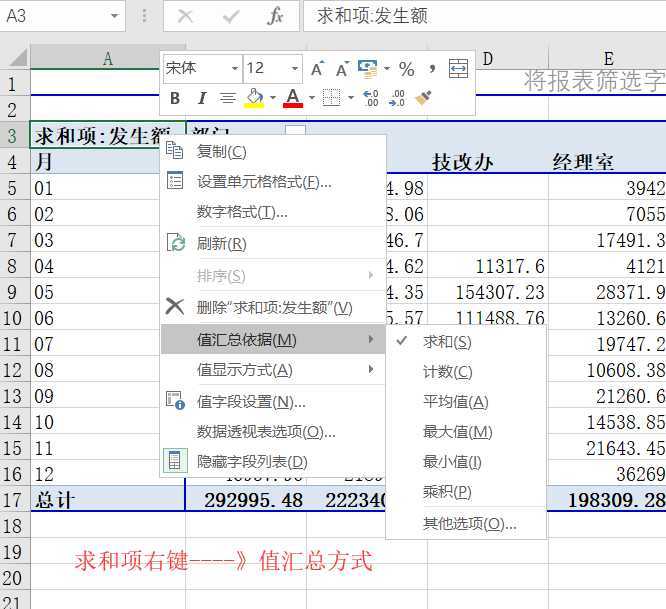Click the Bold button in mini toolbar
This screenshot has height=609, width=666.
coord(175,99)
